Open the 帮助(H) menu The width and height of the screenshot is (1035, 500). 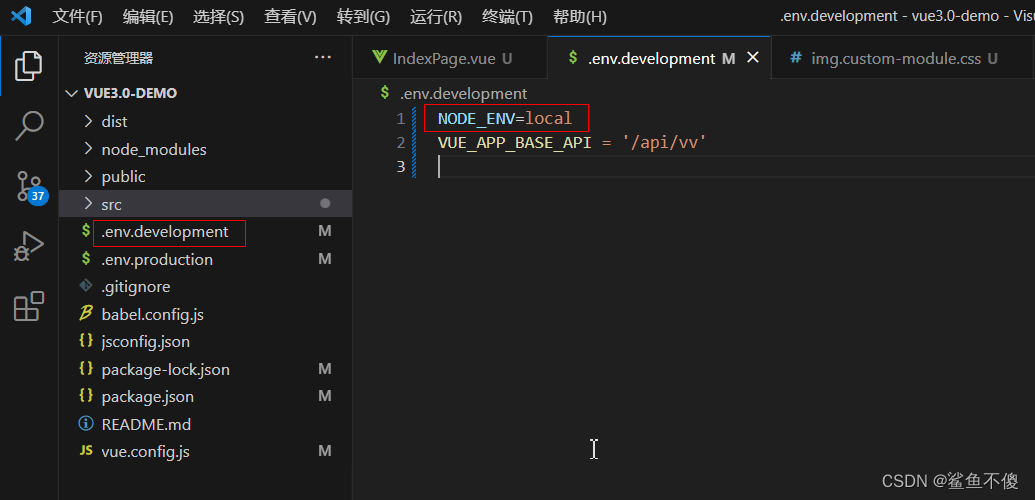pos(580,17)
